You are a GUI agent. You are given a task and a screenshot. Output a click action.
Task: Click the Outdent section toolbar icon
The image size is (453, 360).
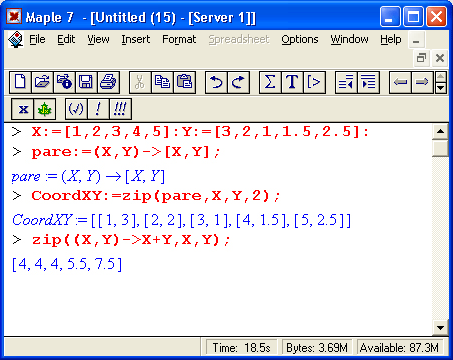[346, 82]
